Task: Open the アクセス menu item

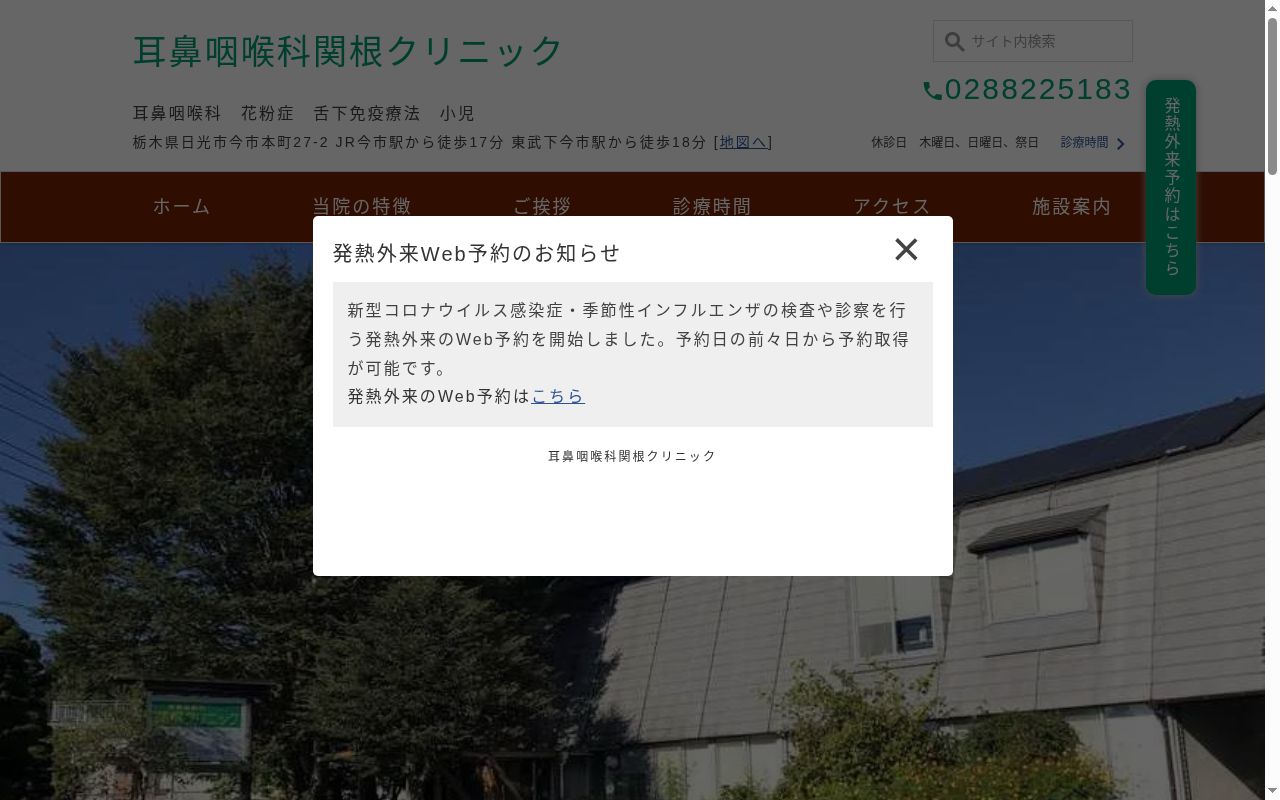Action: tap(892, 207)
